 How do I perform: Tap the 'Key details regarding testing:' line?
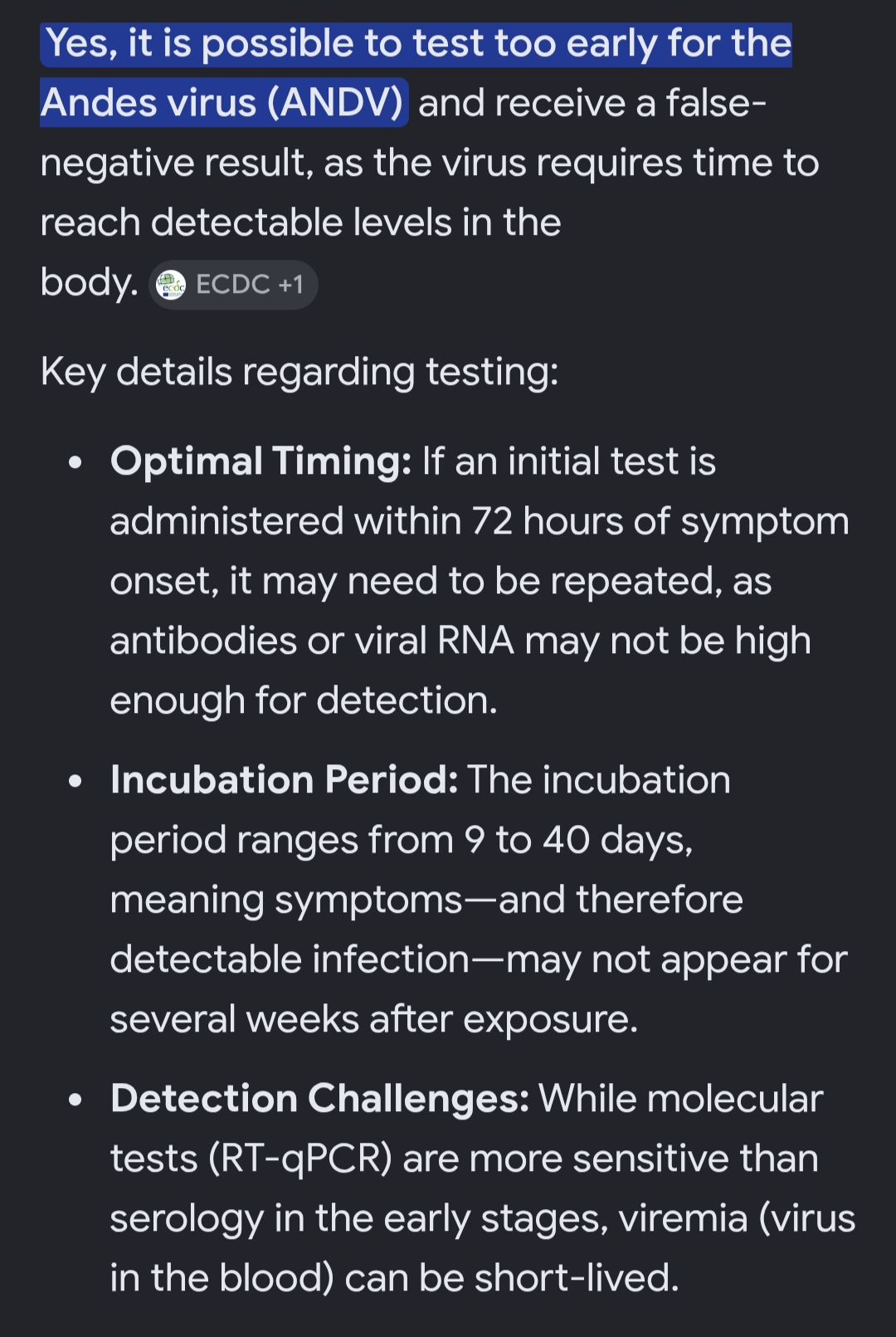pyautogui.click(x=299, y=372)
